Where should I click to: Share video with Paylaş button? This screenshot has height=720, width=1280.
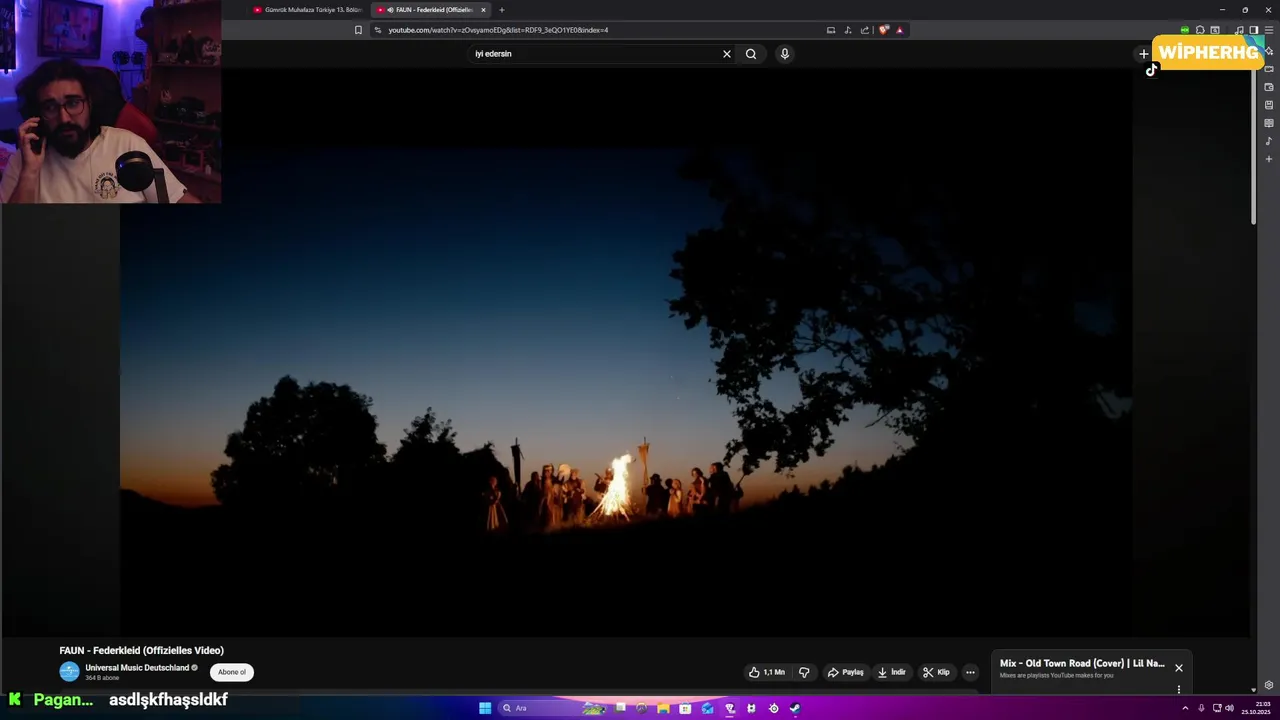click(846, 672)
